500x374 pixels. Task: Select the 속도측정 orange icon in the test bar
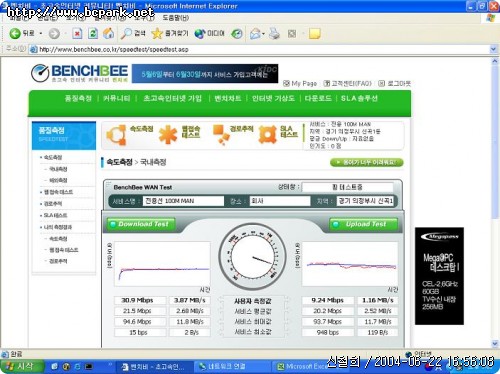pyautogui.click(x=116, y=135)
